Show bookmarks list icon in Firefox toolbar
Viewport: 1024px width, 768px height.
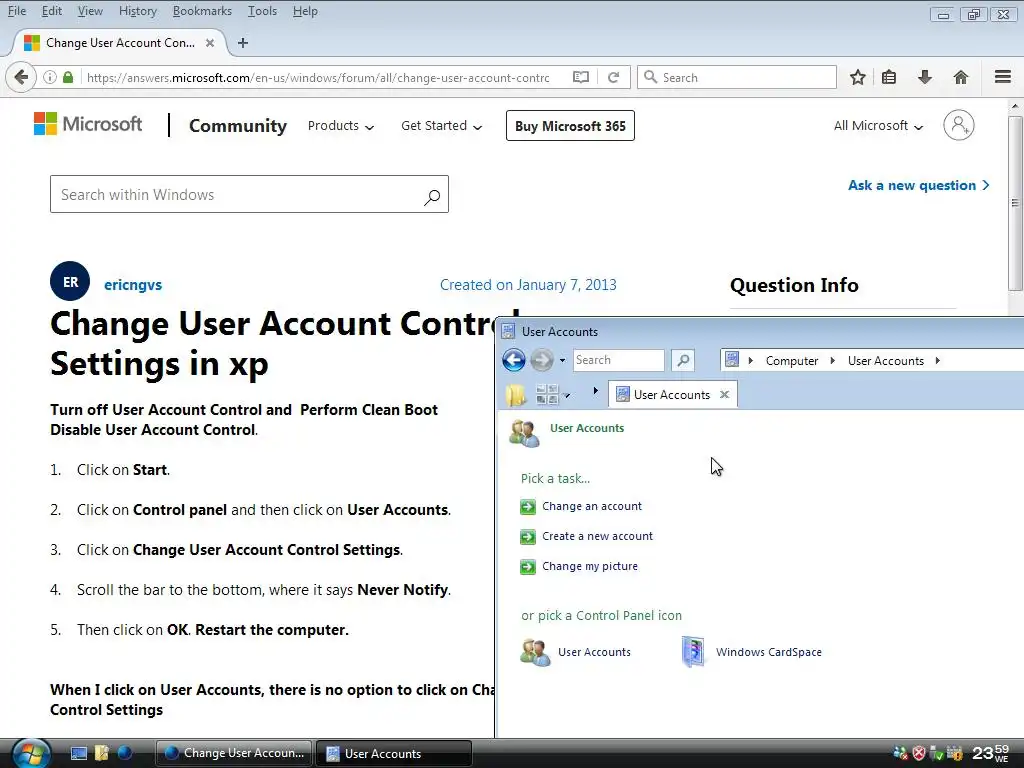[x=889, y=77]
